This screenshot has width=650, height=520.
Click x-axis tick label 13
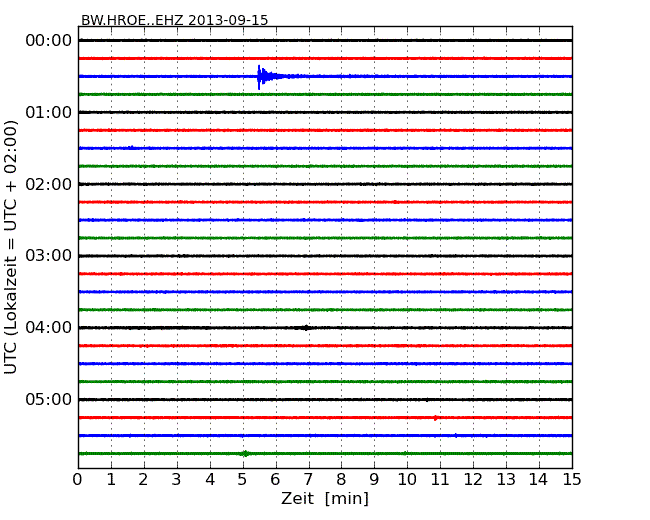click(x=506, y=480)
